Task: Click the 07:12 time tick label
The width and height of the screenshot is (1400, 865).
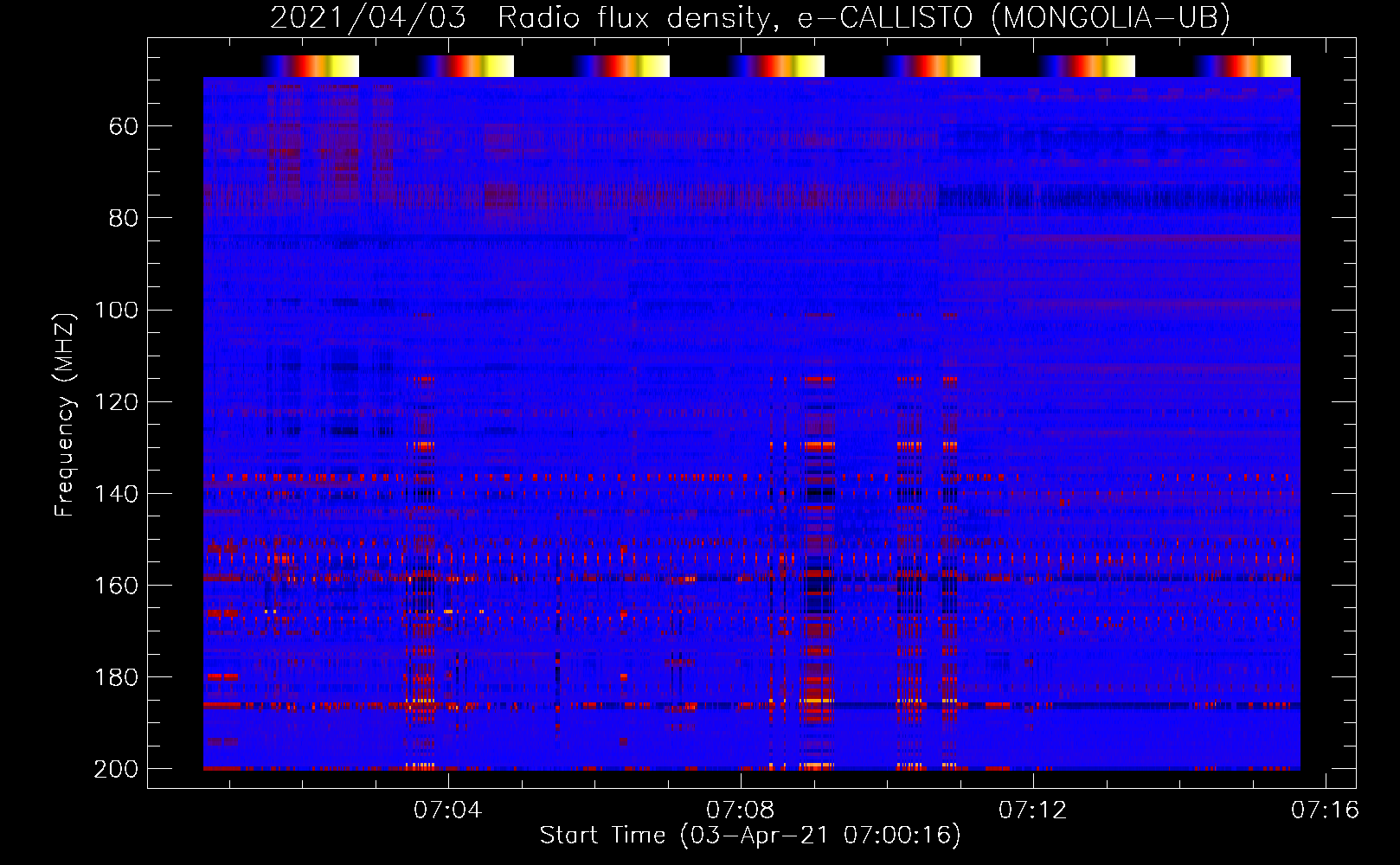Action: coord(1032,810)
